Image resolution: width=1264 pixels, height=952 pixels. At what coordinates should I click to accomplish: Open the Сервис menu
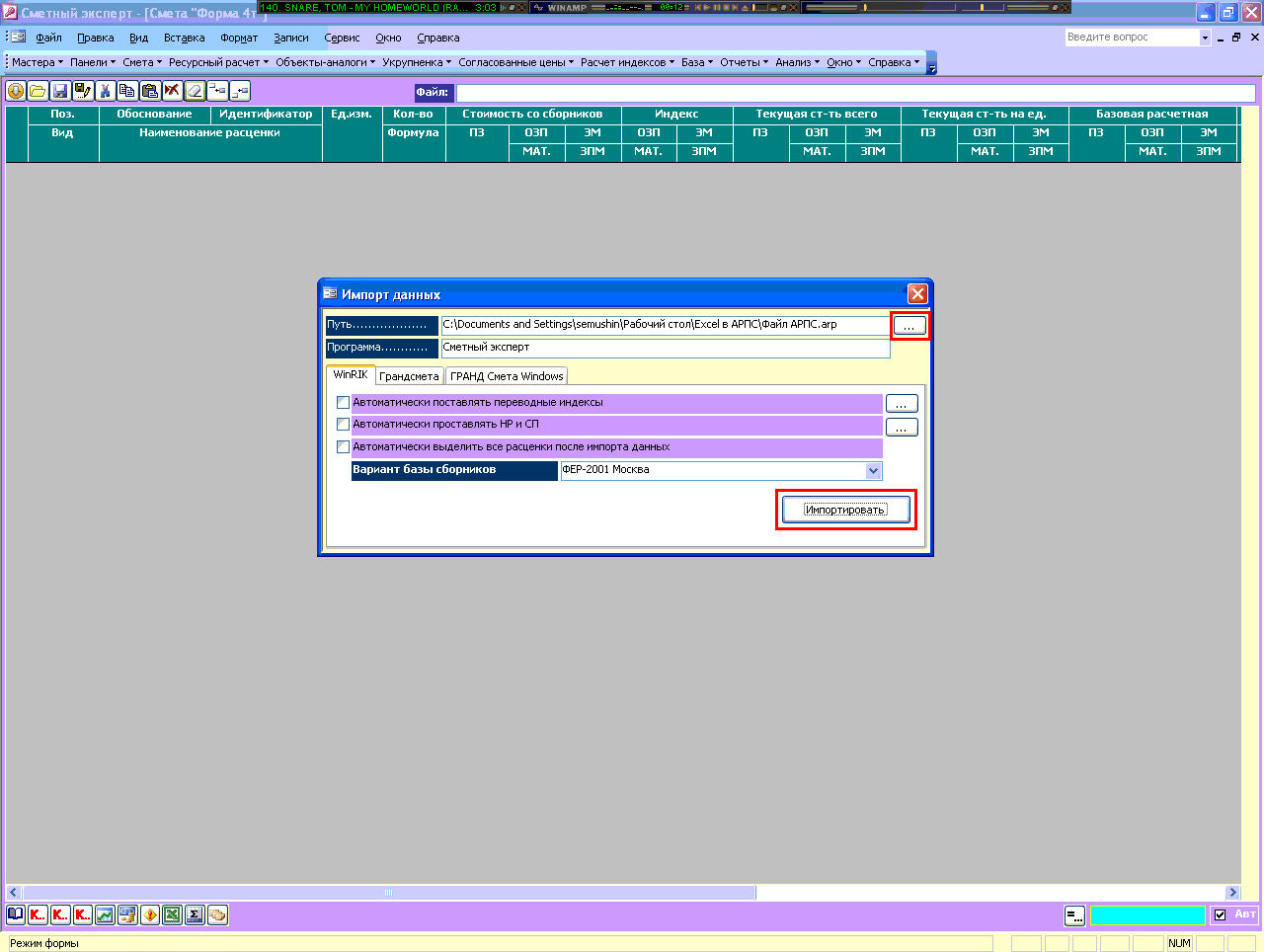click(342, 38)
